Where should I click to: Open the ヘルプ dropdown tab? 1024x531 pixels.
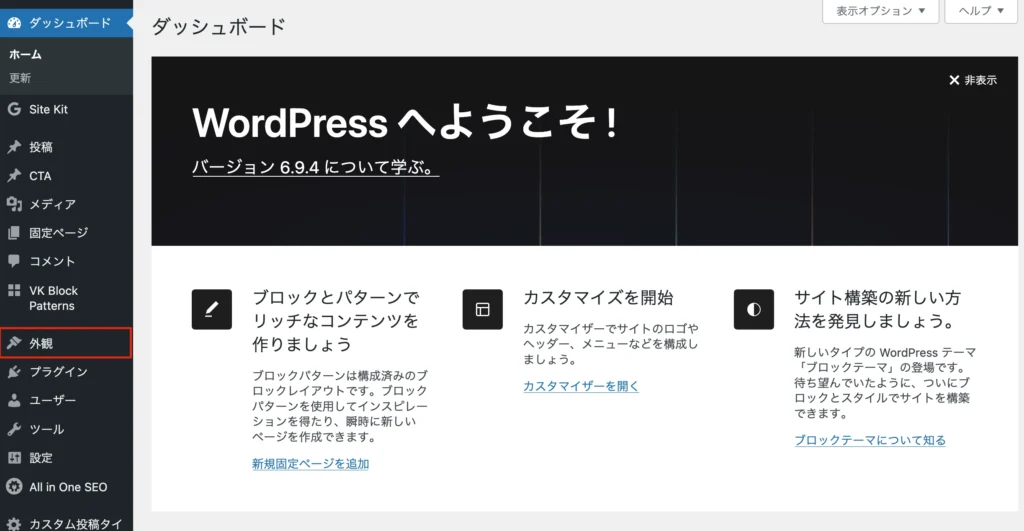pyautogui.click(x=981, y=11)
